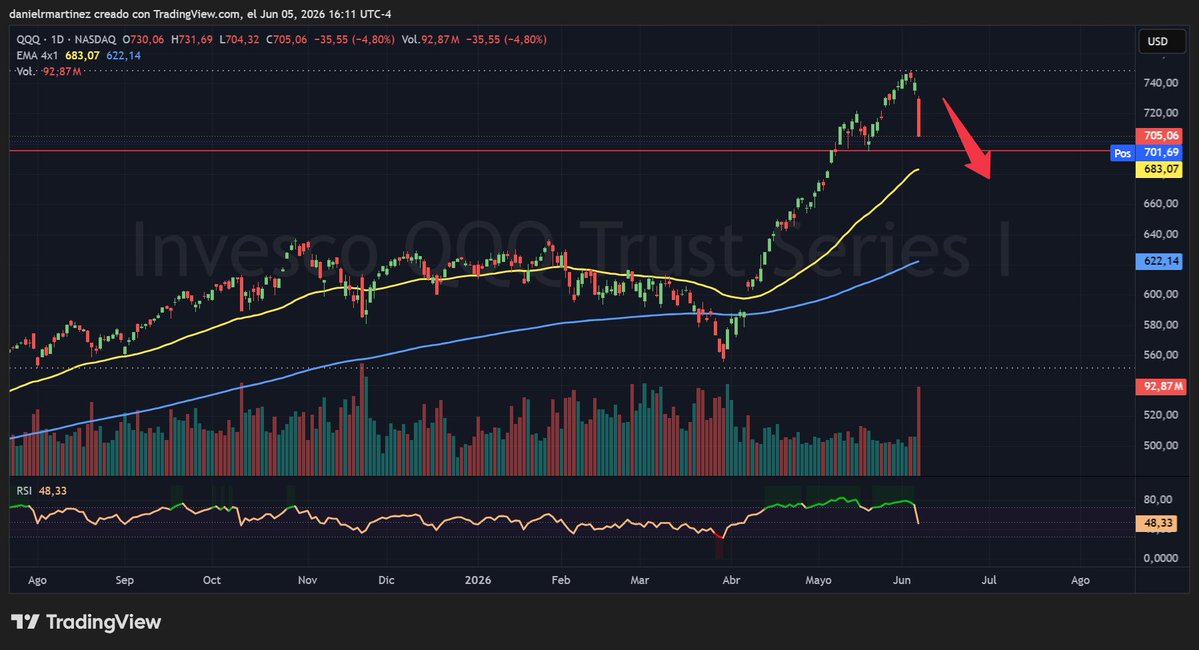Click the Ago label preceding Sep
Viewport: 1199px width, 650px height.
pos(37,580)
